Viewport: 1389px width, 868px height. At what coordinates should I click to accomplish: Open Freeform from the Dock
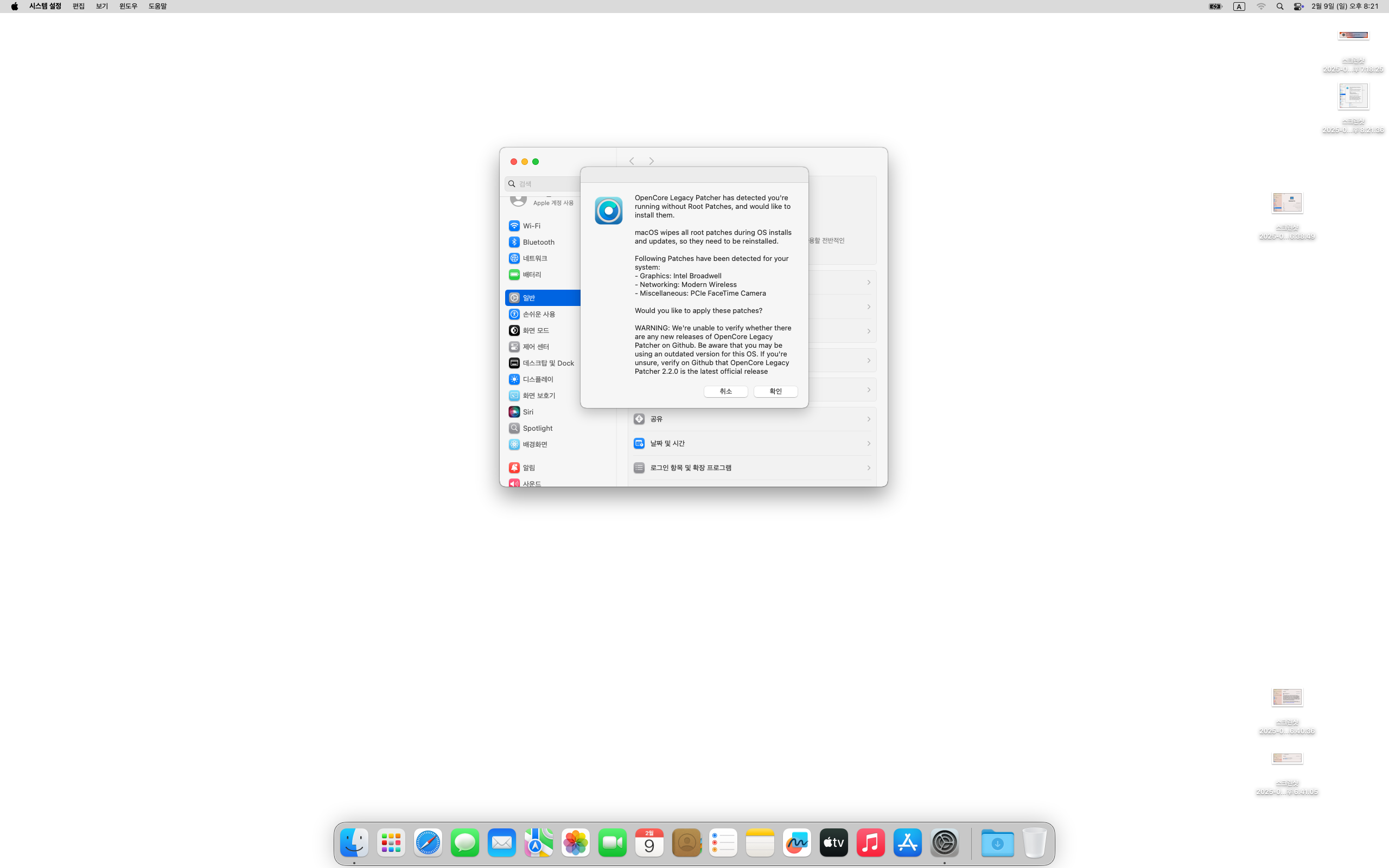tap(797, 842)
